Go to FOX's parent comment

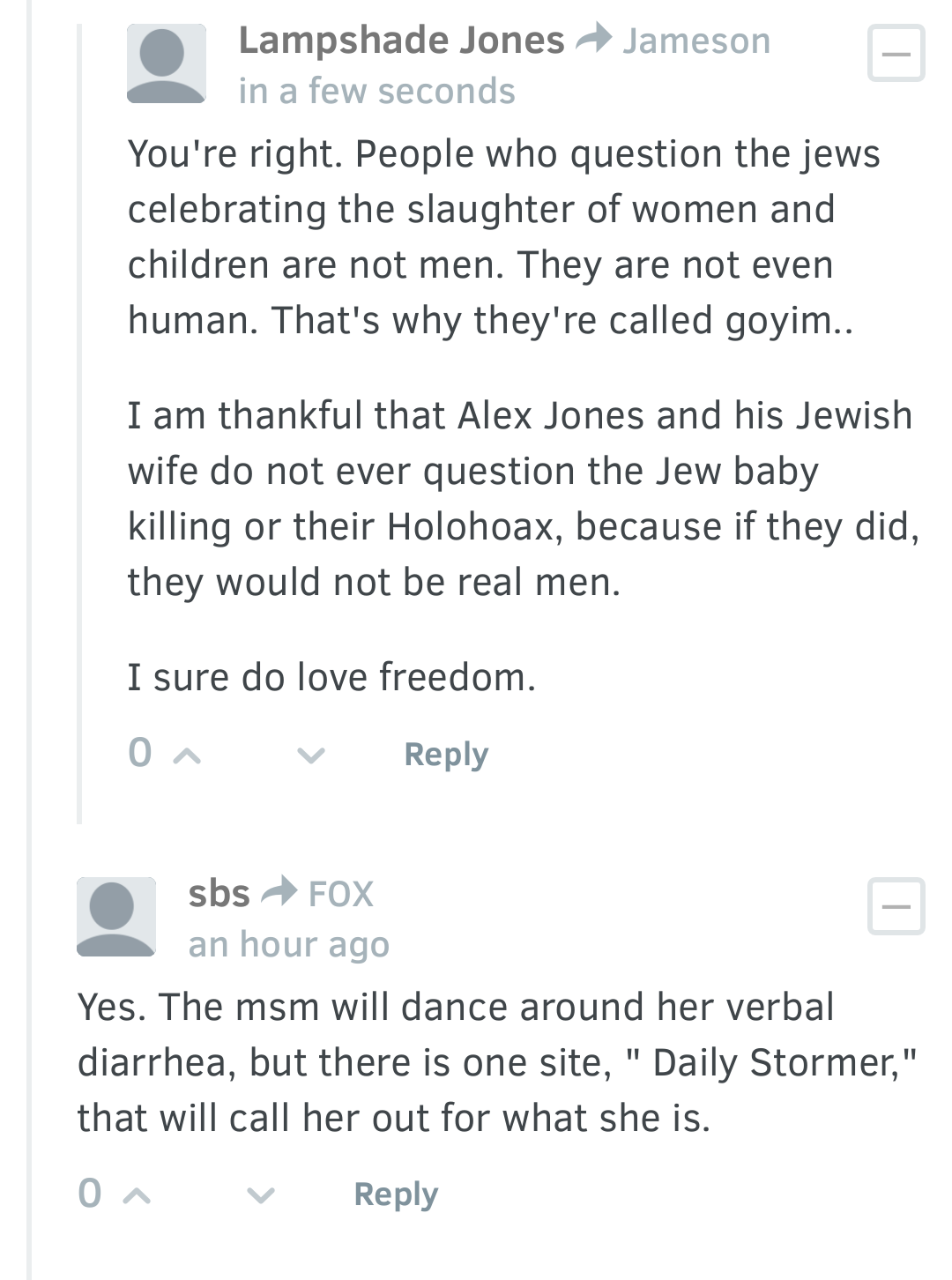click(x=341, y=894)
